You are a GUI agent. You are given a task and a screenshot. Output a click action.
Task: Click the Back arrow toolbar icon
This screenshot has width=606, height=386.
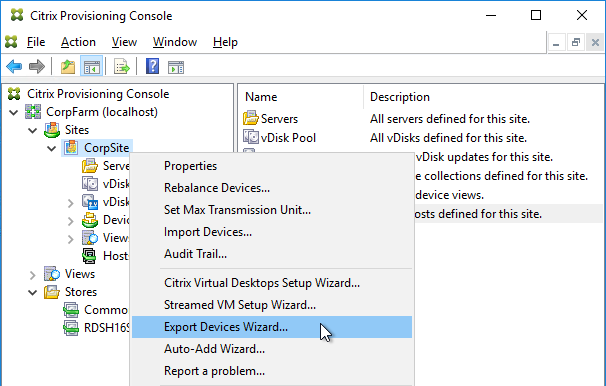(14, 67)
